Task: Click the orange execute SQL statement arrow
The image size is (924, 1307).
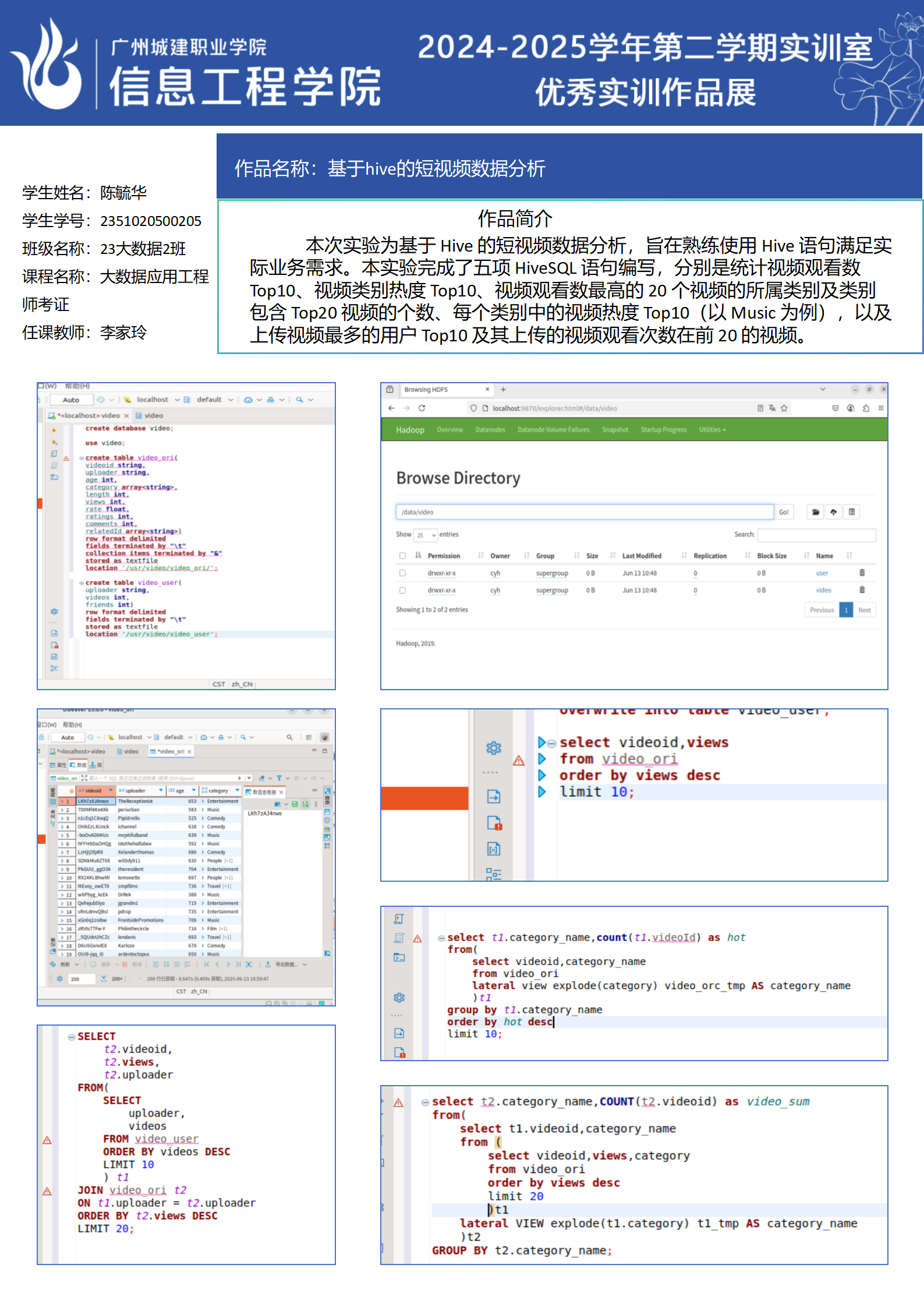Action: coord(54,430)
